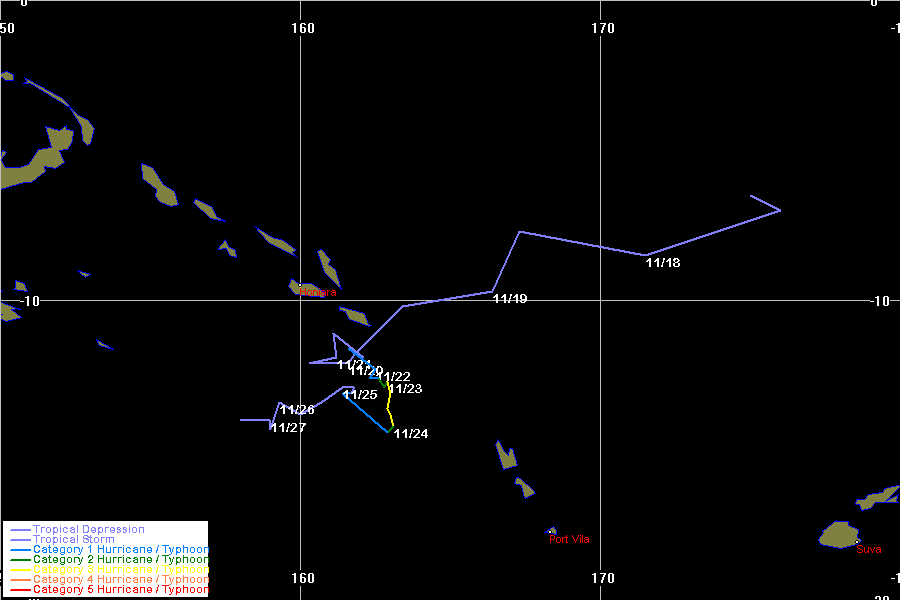
Task: Click the large island near Suva
Action: pyautogui.click(x=839, y=535)
